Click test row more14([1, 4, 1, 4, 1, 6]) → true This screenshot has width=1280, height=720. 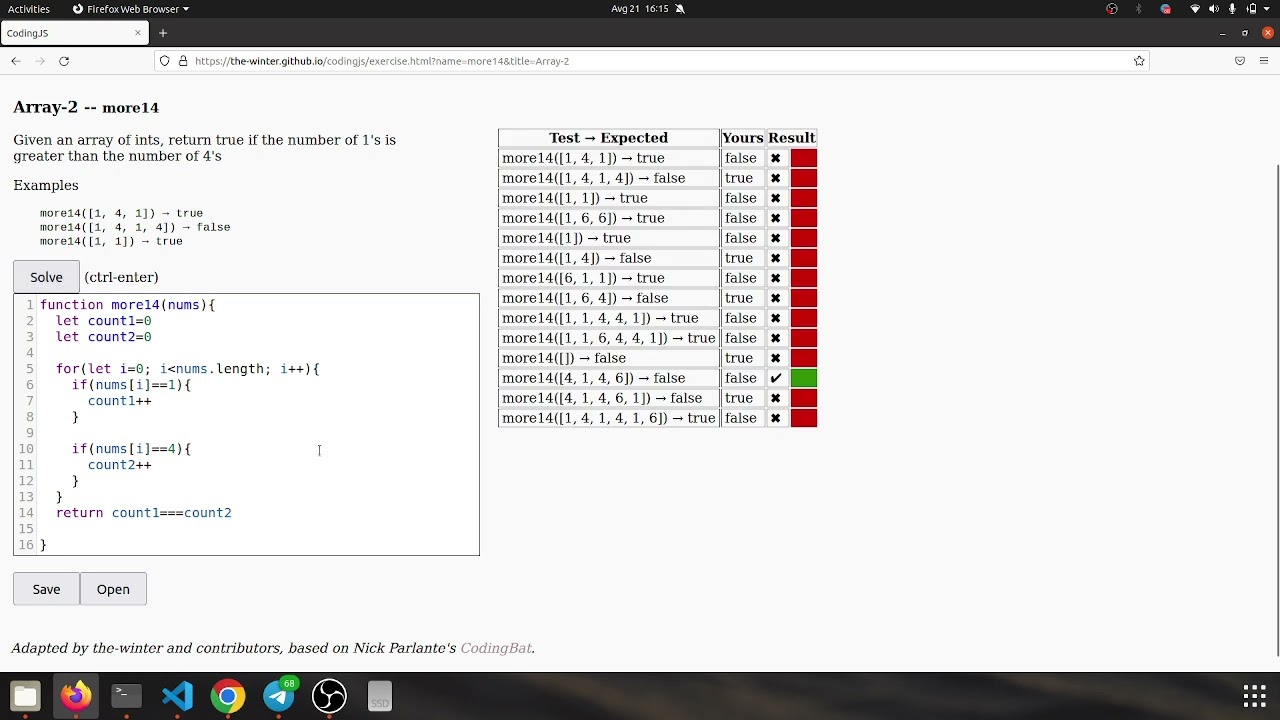tap(608, 418)
